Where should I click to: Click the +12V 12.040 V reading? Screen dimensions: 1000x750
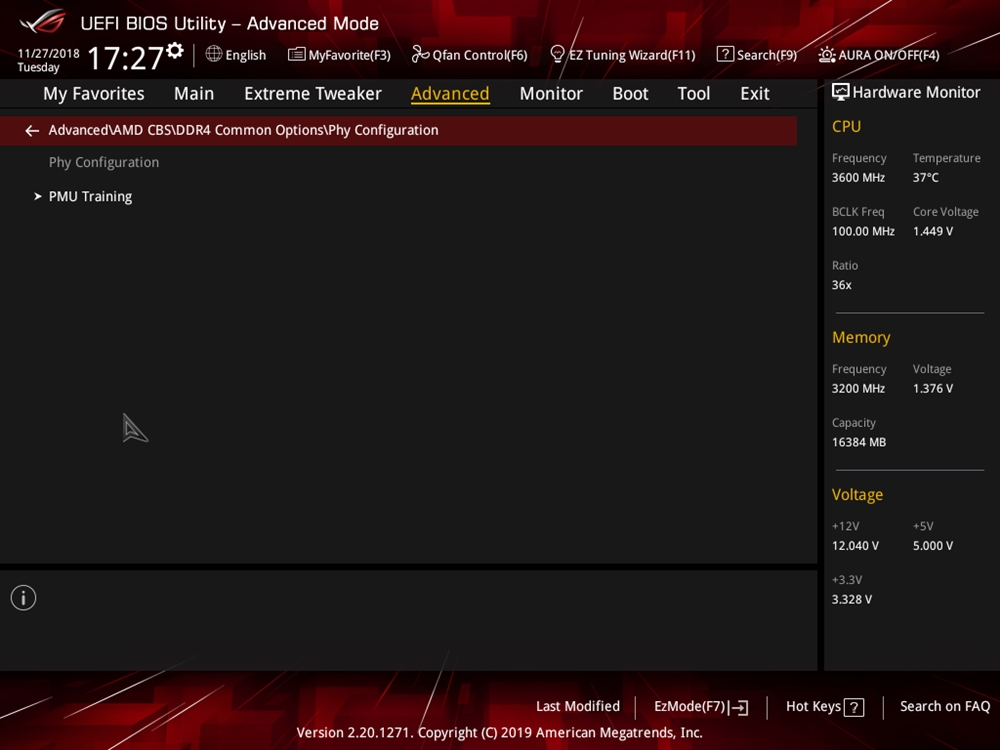[855, 546]
